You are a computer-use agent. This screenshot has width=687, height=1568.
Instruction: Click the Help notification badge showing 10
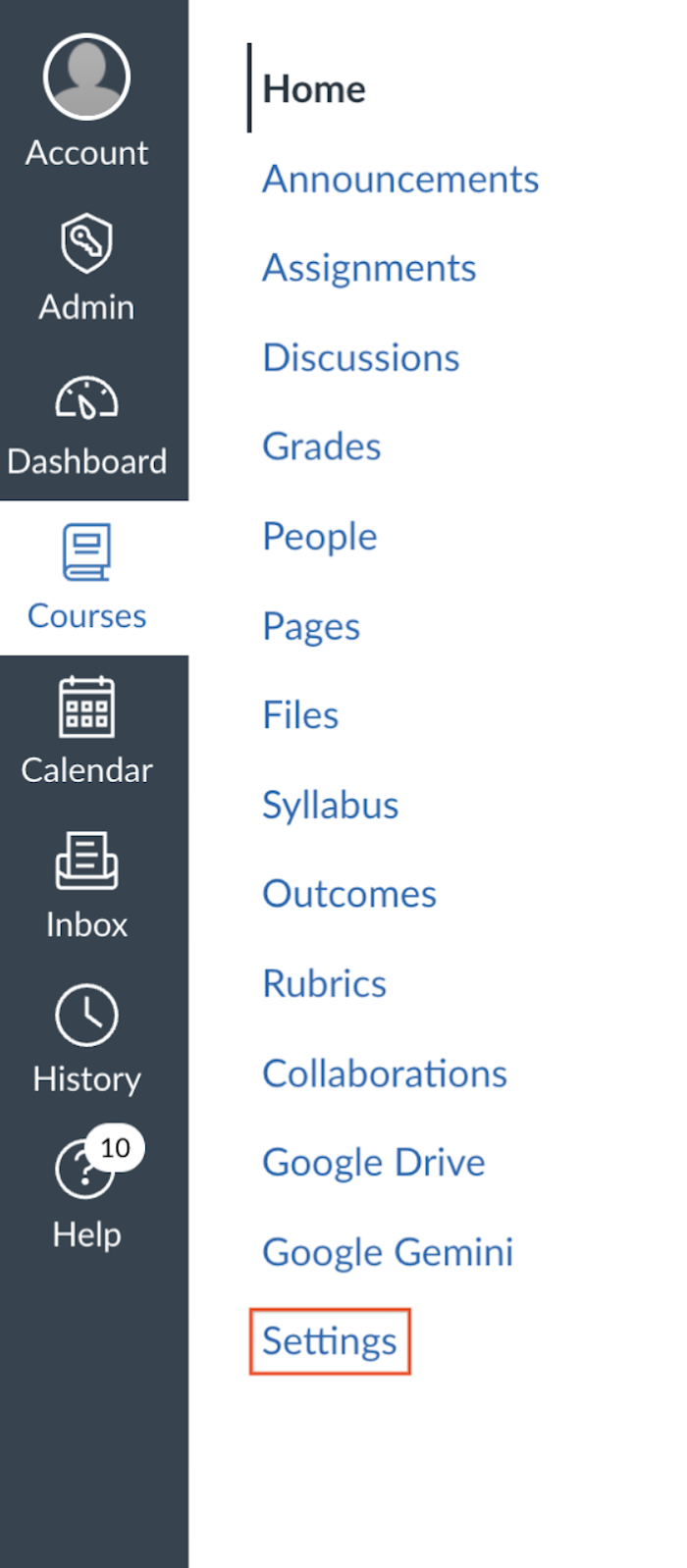click(115, 1148)
